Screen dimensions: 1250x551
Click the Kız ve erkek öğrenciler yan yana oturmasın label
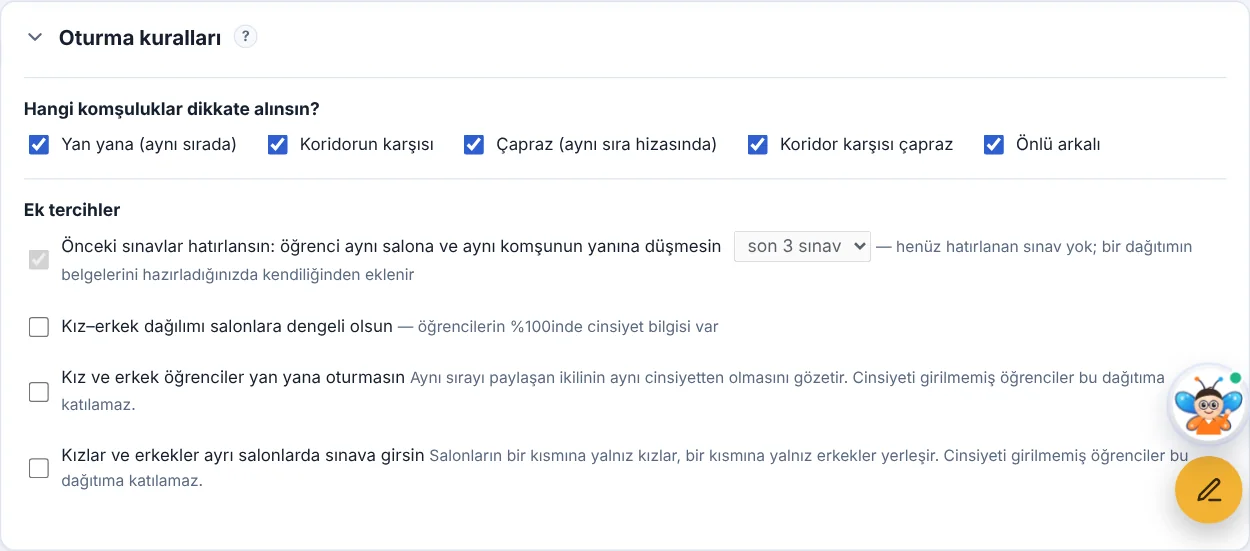(x=233, y=378)
